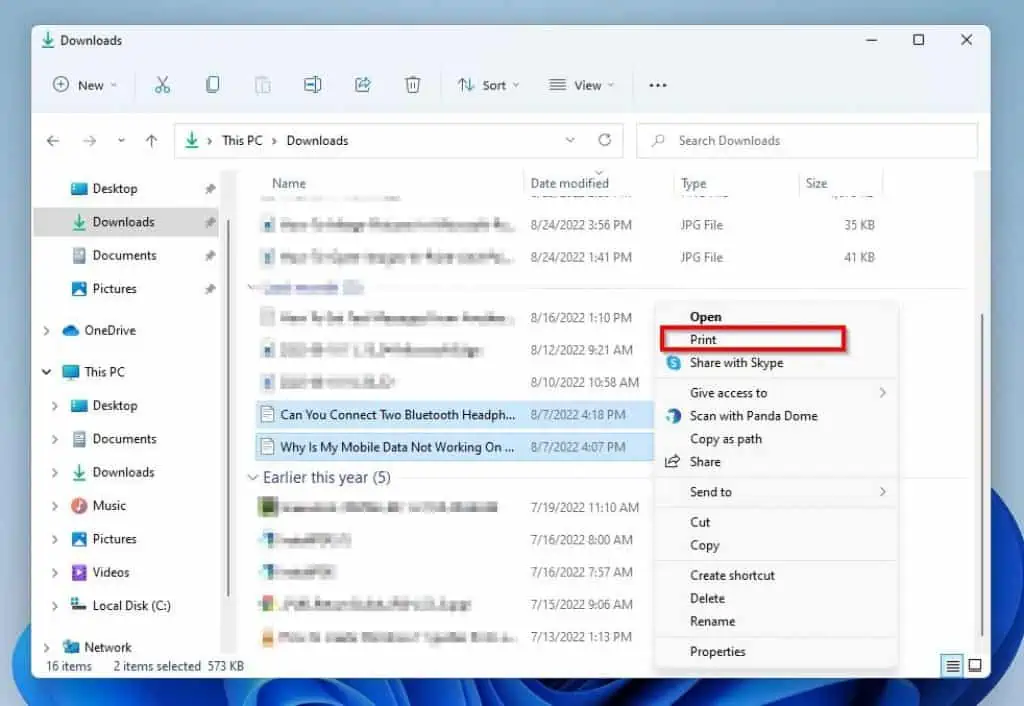Screen dimensions: 1024x706
Task: Open address bar history dropdown
Action: pyautogui.click(x=570, y=140)
